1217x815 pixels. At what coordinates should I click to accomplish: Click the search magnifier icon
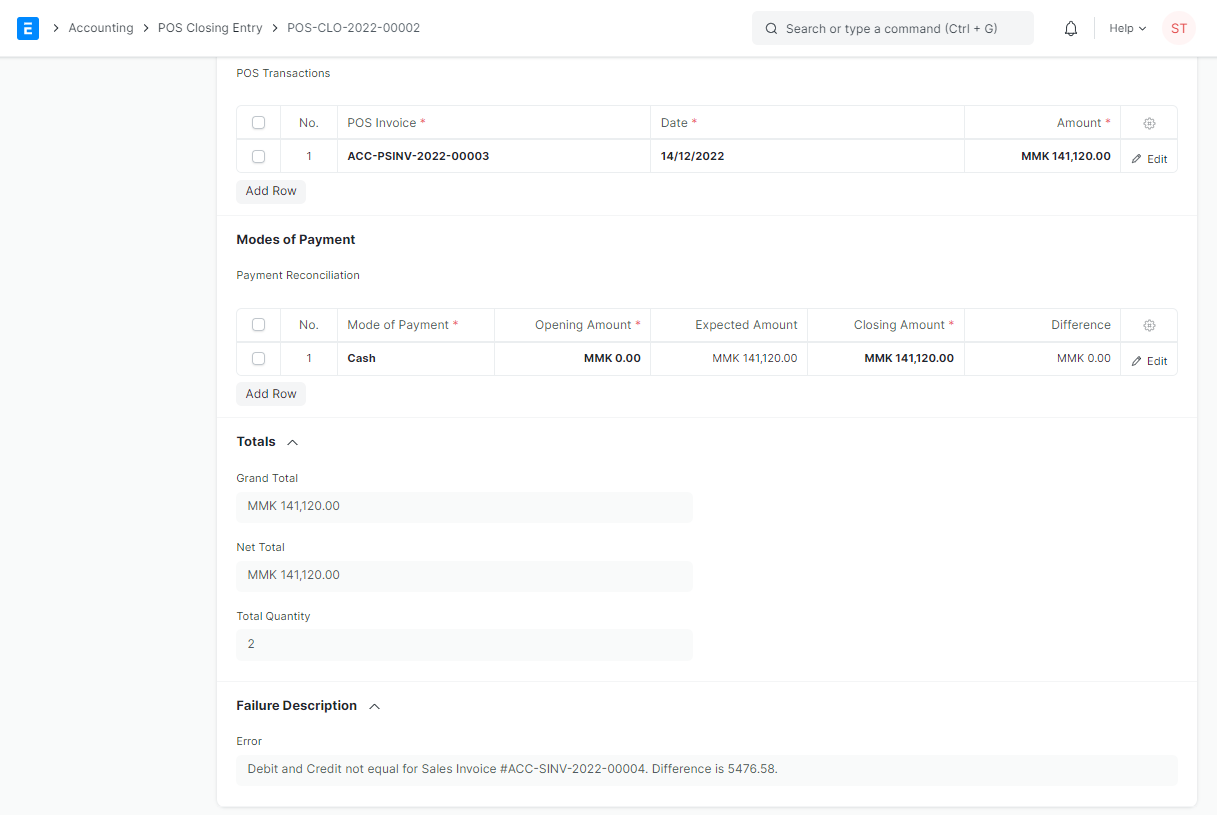point(770,28)
